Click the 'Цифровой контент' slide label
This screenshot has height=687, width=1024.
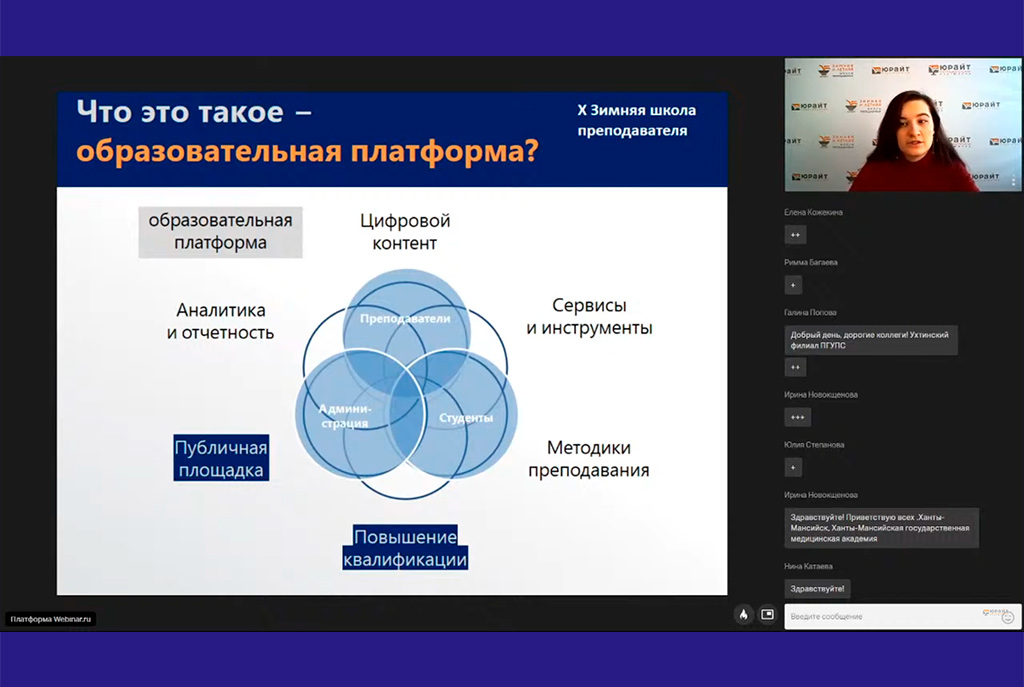[405, 232]
